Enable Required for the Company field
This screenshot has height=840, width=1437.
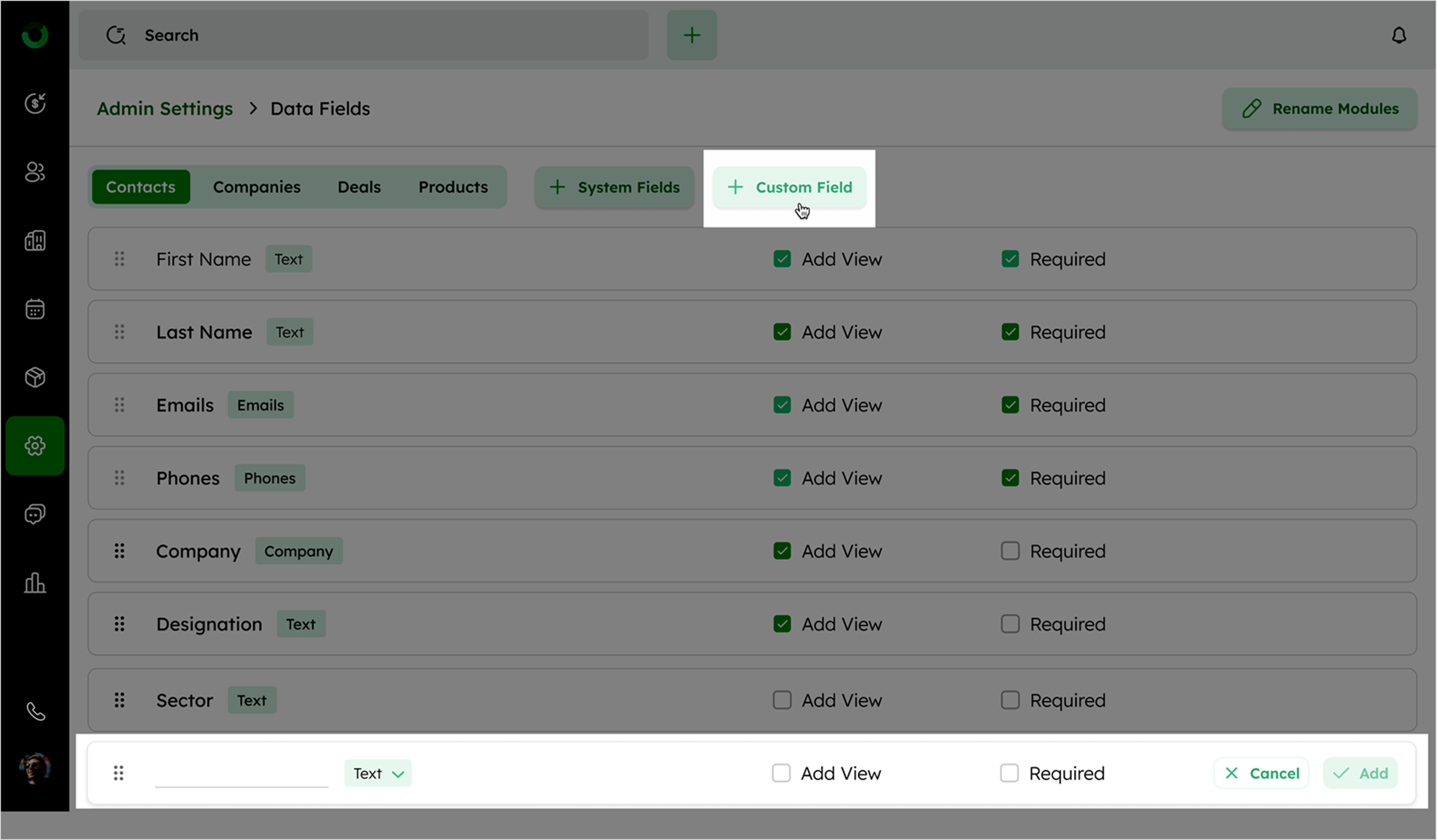[x=1010, y=551]
